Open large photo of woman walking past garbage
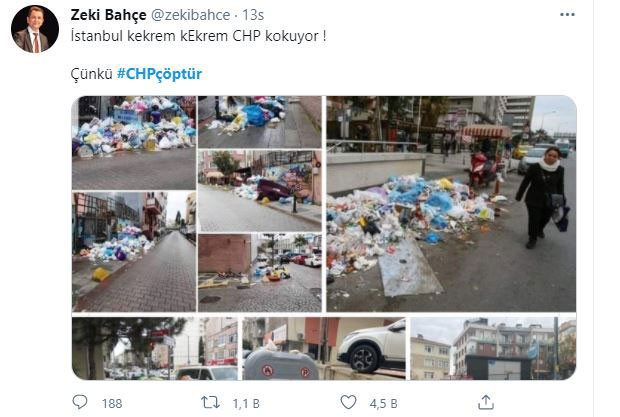The width and height of the screenshot is (620, 417). pyautogui.click(x=451, y=204)
